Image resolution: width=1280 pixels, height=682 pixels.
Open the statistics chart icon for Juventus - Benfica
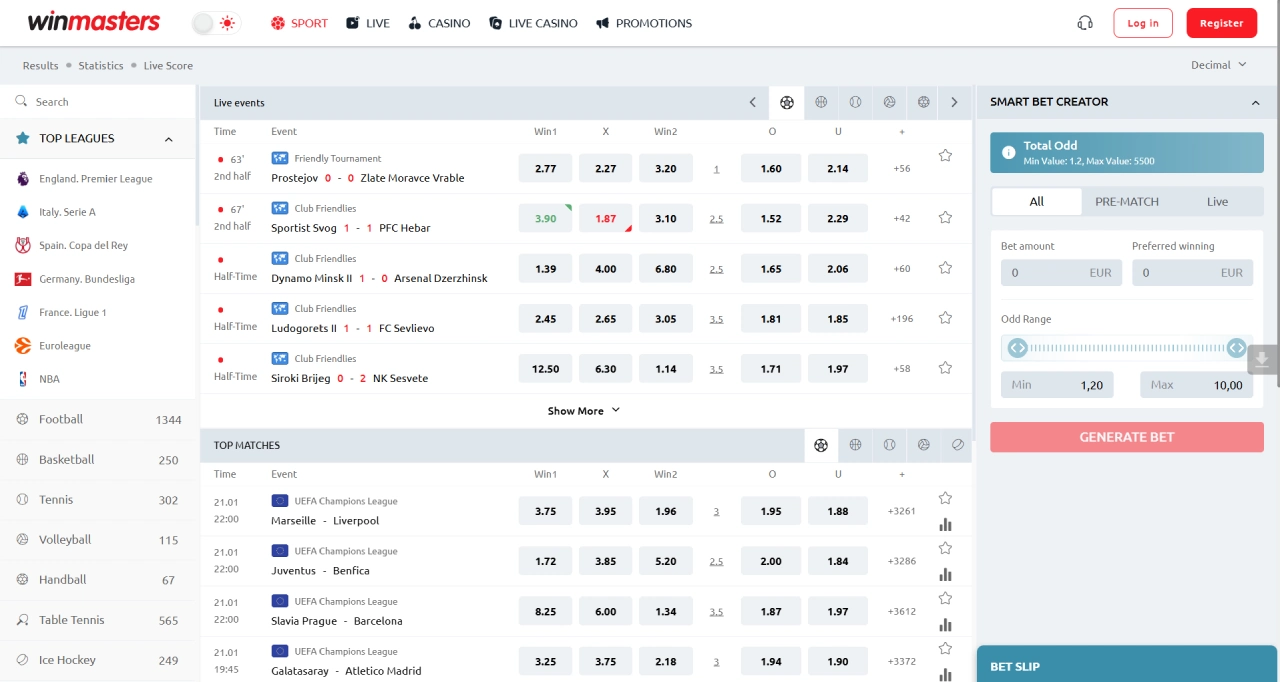coord(945,574)
